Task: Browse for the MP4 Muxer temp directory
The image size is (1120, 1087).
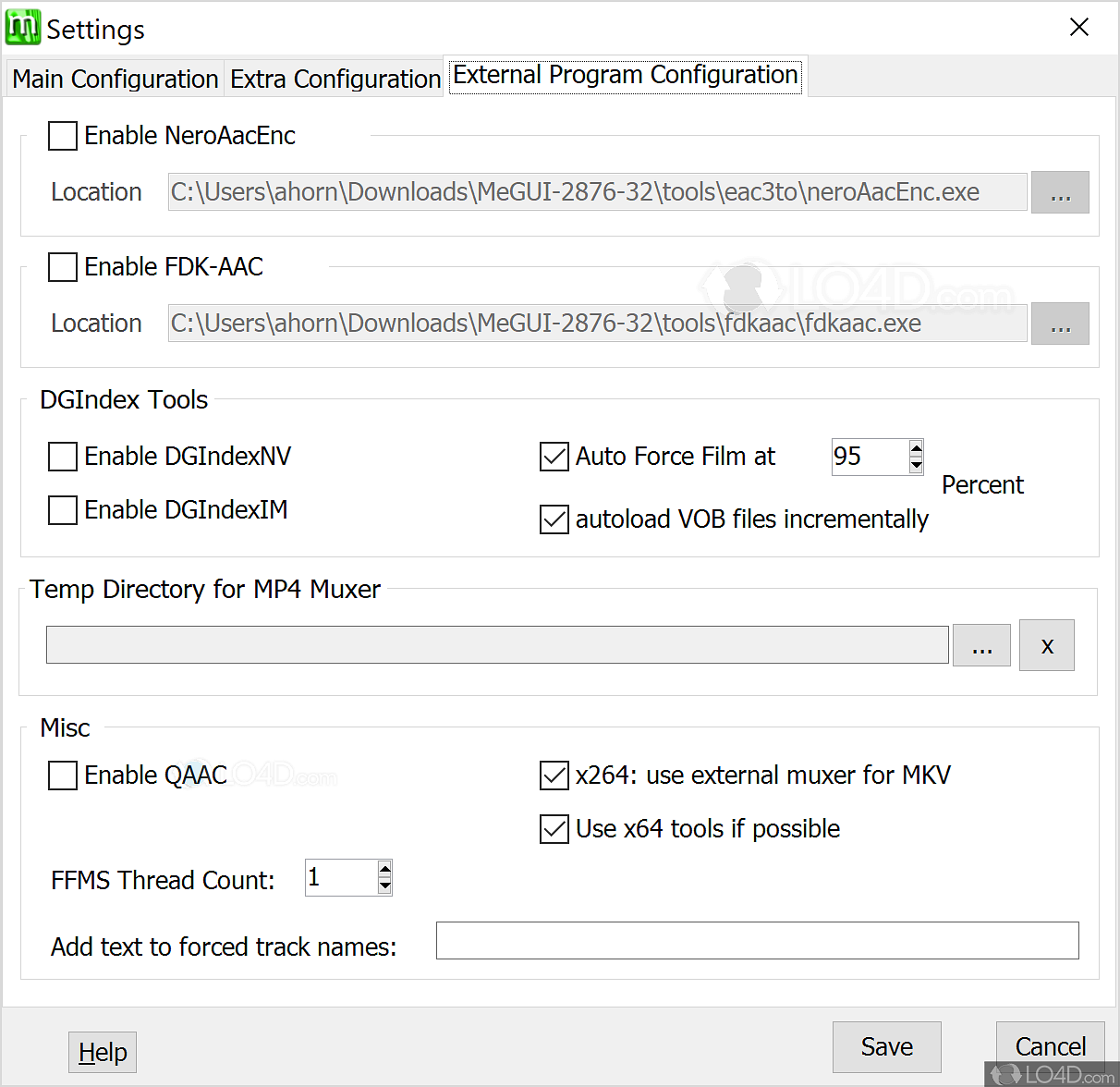Action: pos(981,644)
